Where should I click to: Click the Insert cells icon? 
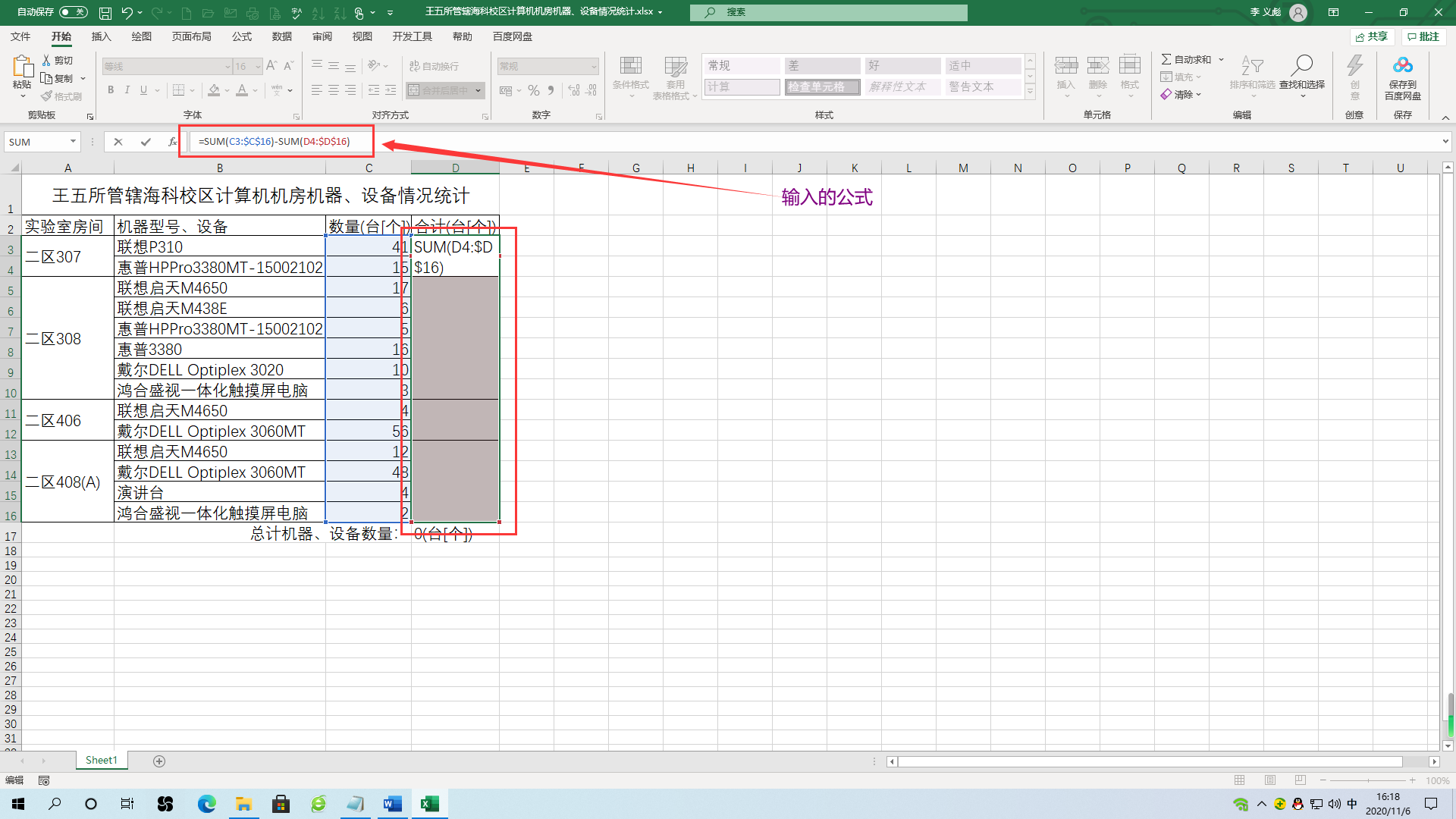[x=1066, y=67]
